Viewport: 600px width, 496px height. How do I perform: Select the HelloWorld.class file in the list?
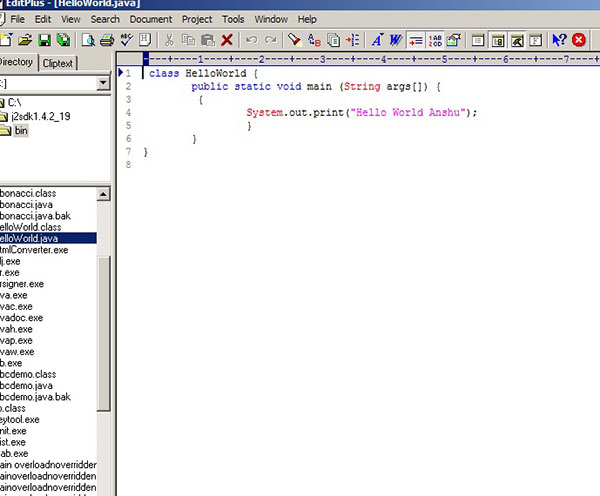point(31,227)
